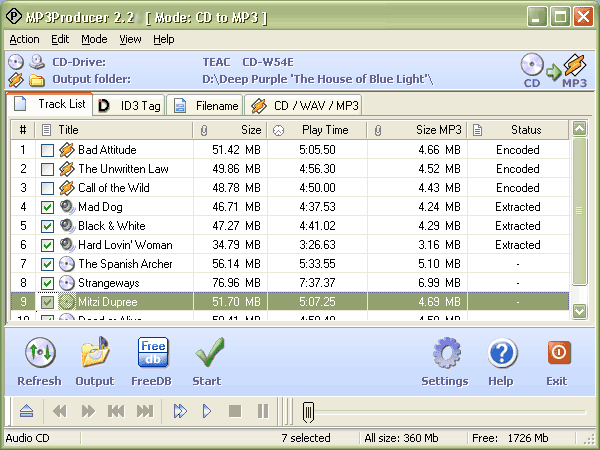Open the Action menu
Screen dimensions: 600x450
[x=24, y=39]
